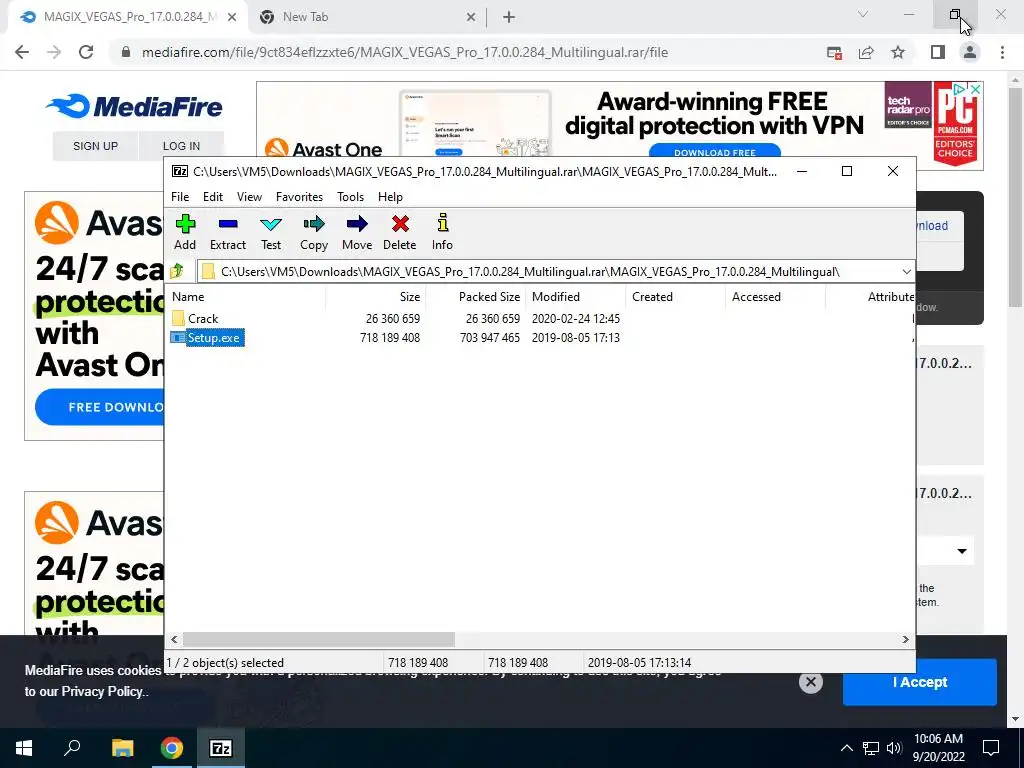
Task: Click the 7-Zip taskbar icon
Action: click(220, 748)
